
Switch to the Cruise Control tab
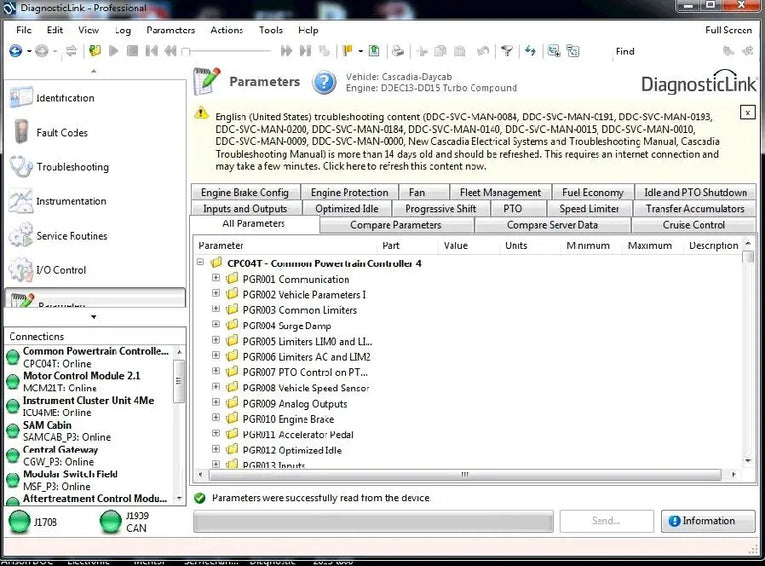pyautogui.click(x=694, y=225)
